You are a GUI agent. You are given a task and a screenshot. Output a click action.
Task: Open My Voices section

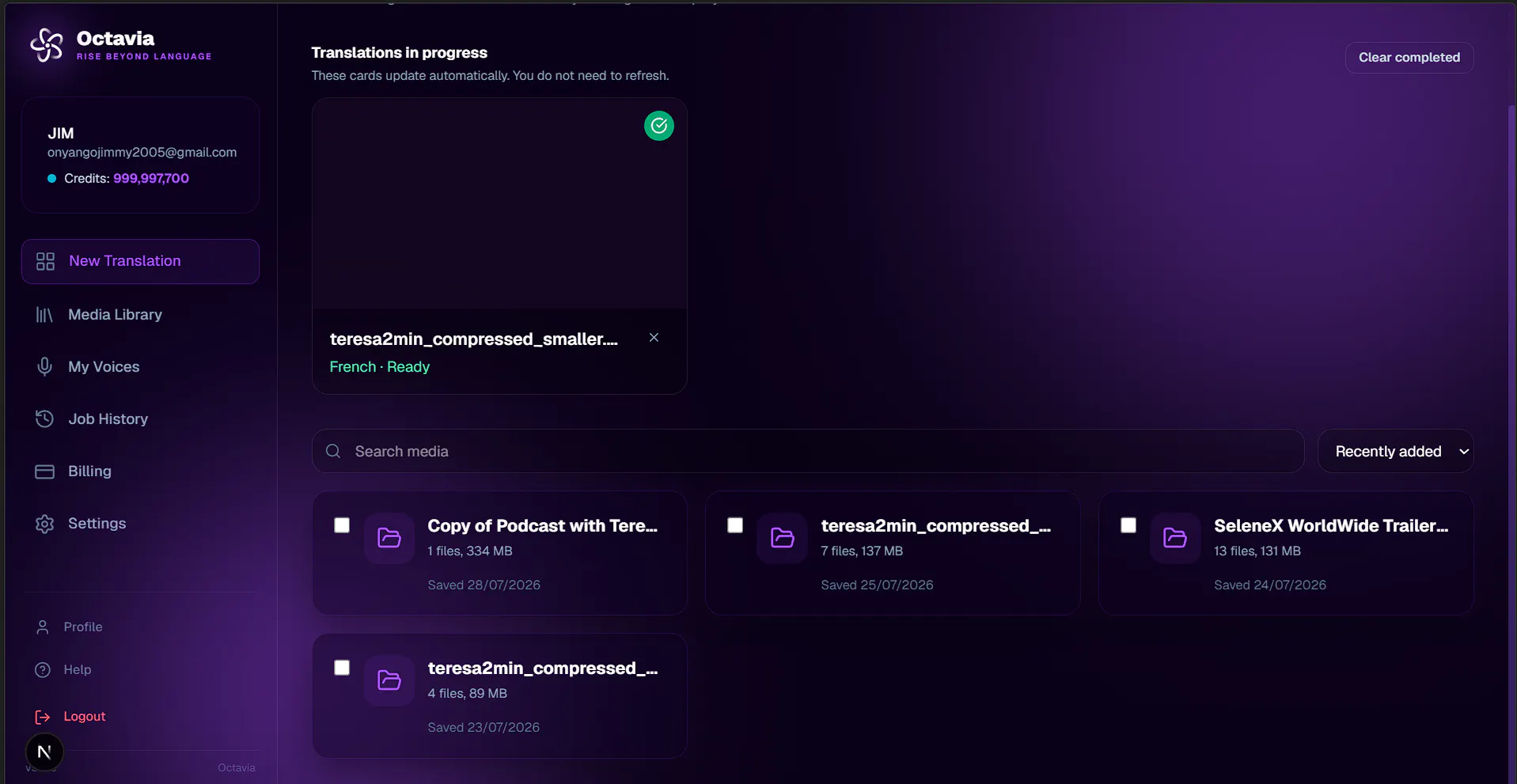(140, 366)
